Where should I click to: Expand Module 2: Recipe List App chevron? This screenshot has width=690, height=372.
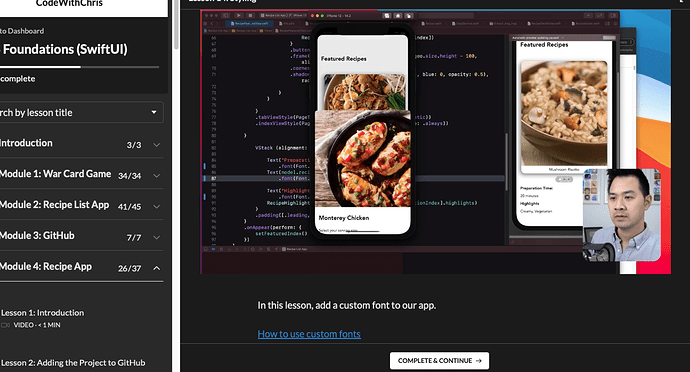(x=157, y=206)
